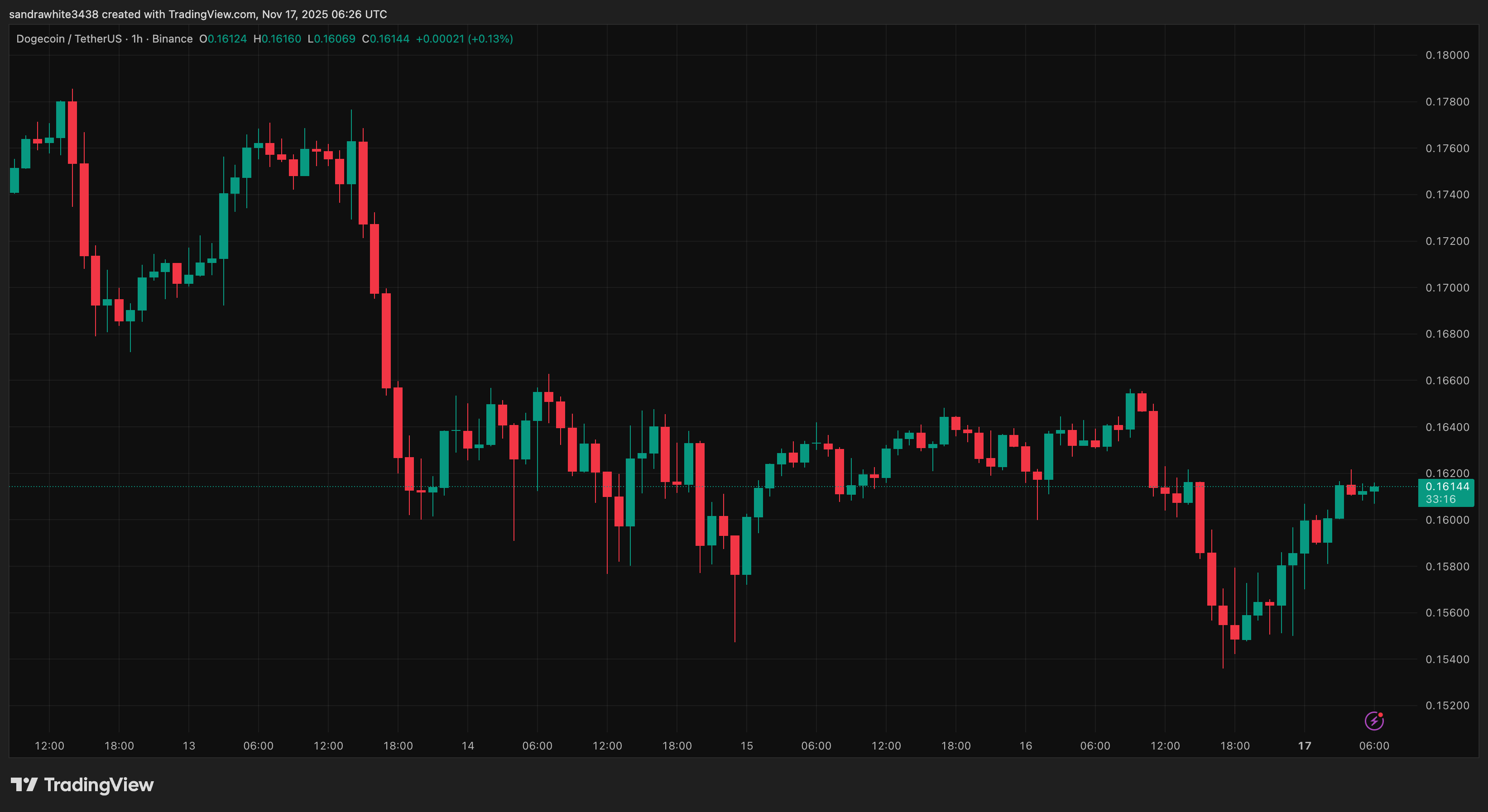Open the 1h timeframe selector
This screenshot has width=1488, height=812.
click(137, 38)
